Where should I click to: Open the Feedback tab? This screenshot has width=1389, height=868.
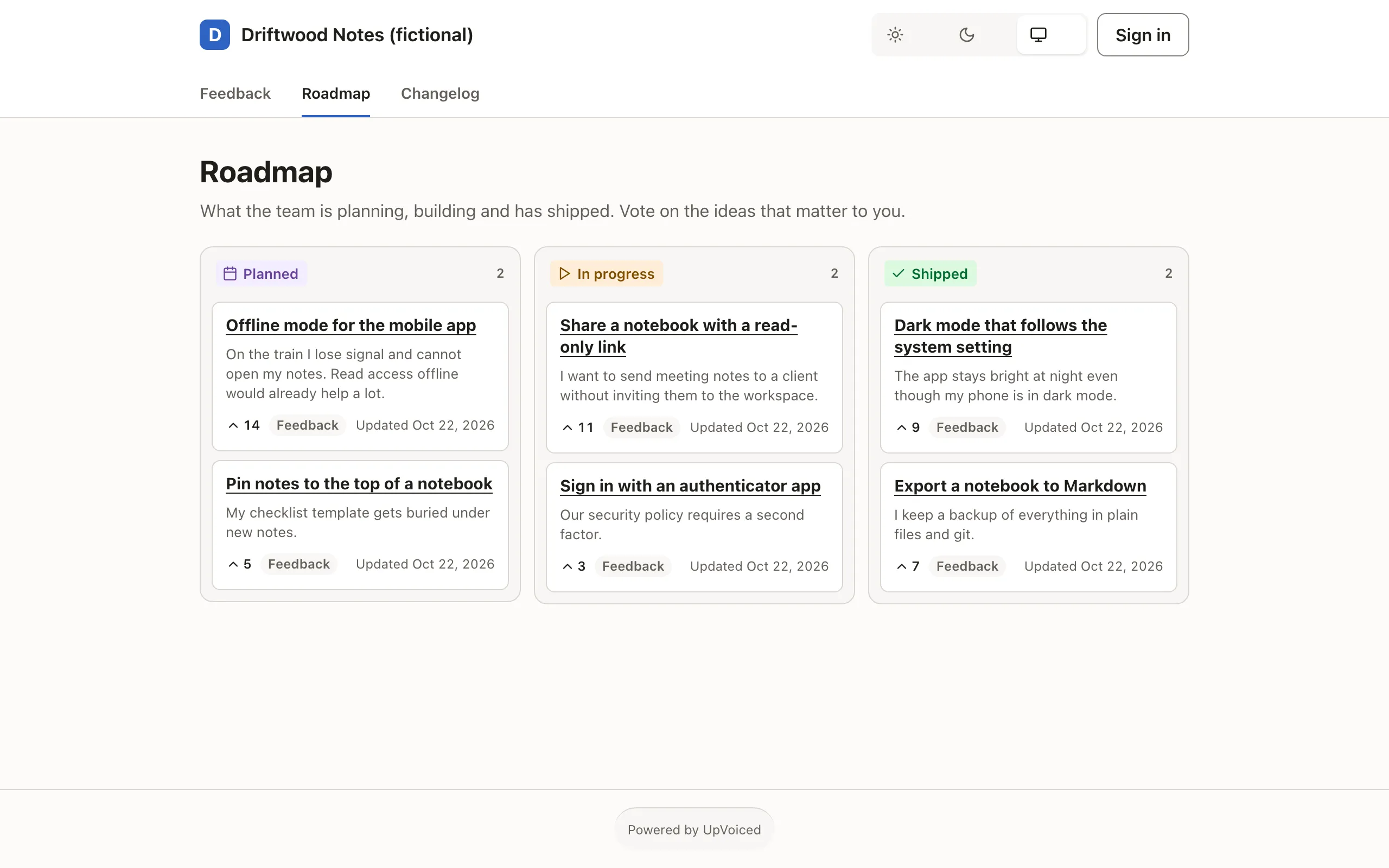click(x=235, y=93)
